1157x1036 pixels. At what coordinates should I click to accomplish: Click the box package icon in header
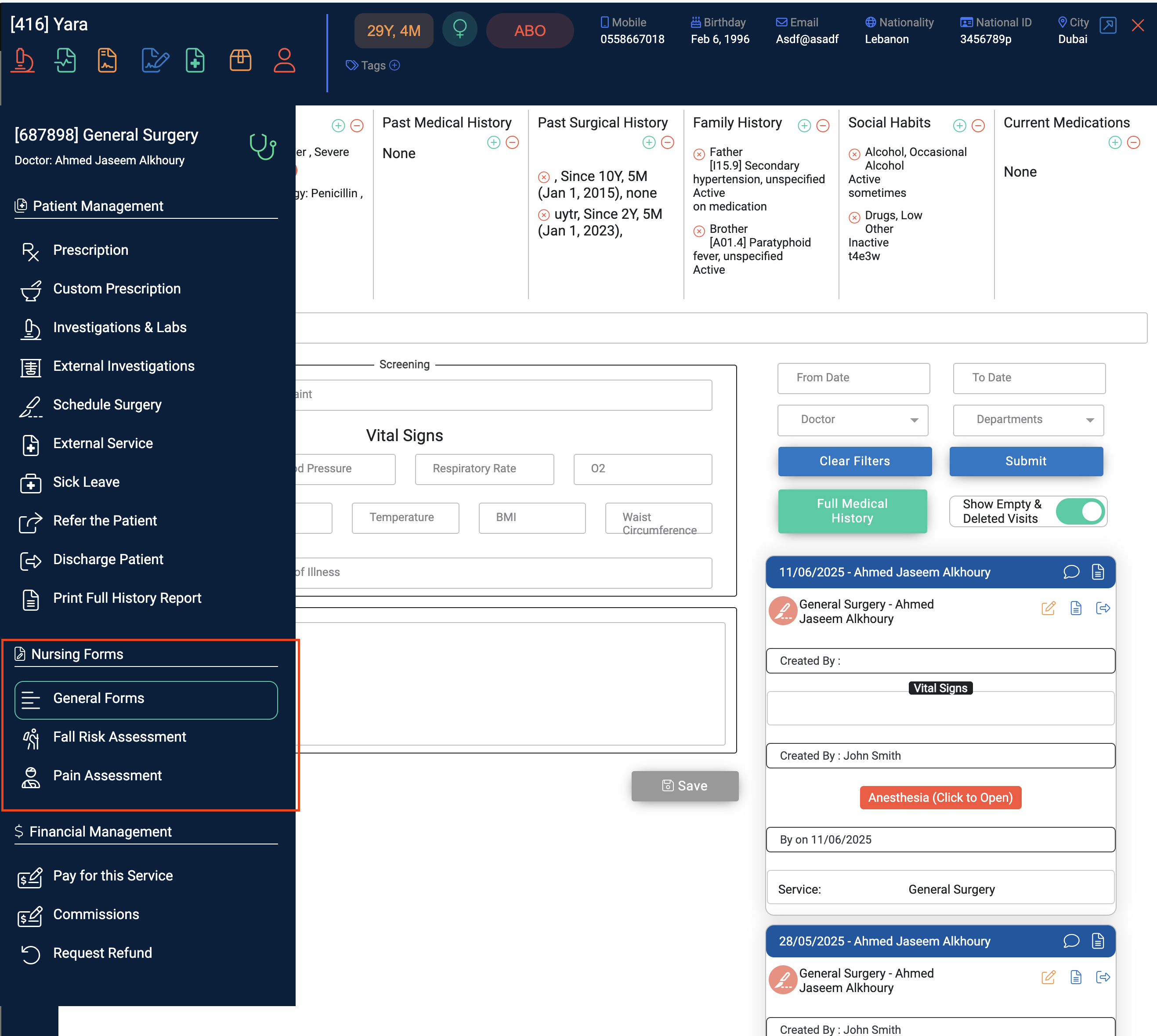click(240, 60)
